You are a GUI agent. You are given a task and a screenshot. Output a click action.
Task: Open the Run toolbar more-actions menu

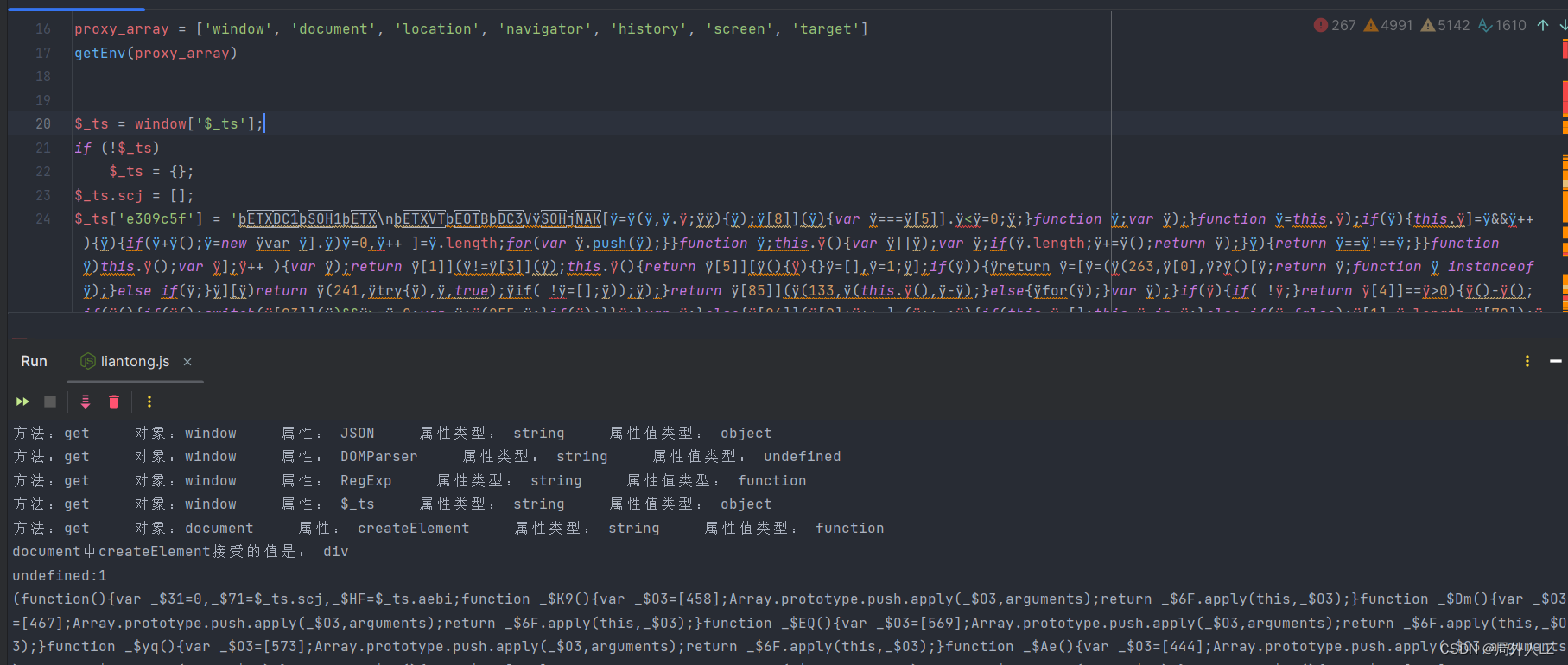point(149,402)
